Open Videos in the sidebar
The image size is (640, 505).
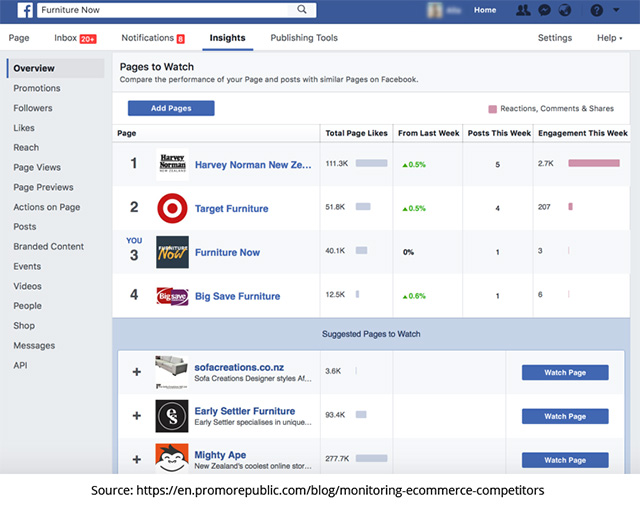27,286
